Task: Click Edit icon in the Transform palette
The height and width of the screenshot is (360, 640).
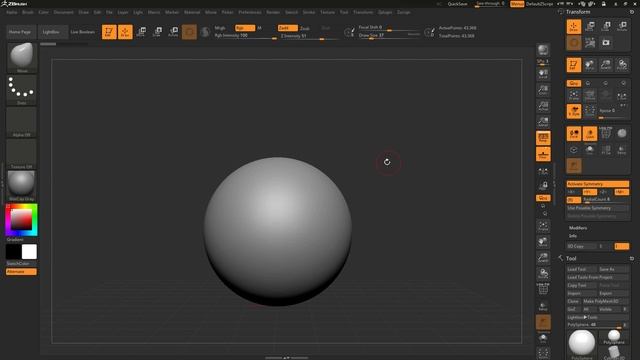Action: [x=574, y=65]
